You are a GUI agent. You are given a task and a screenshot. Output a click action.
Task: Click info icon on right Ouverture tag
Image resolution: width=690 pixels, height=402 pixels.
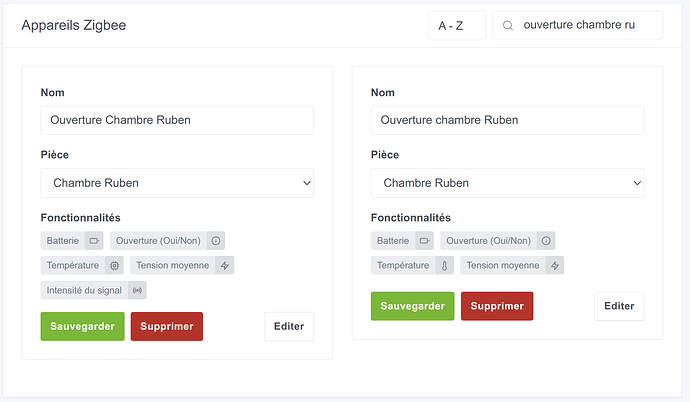545,240
